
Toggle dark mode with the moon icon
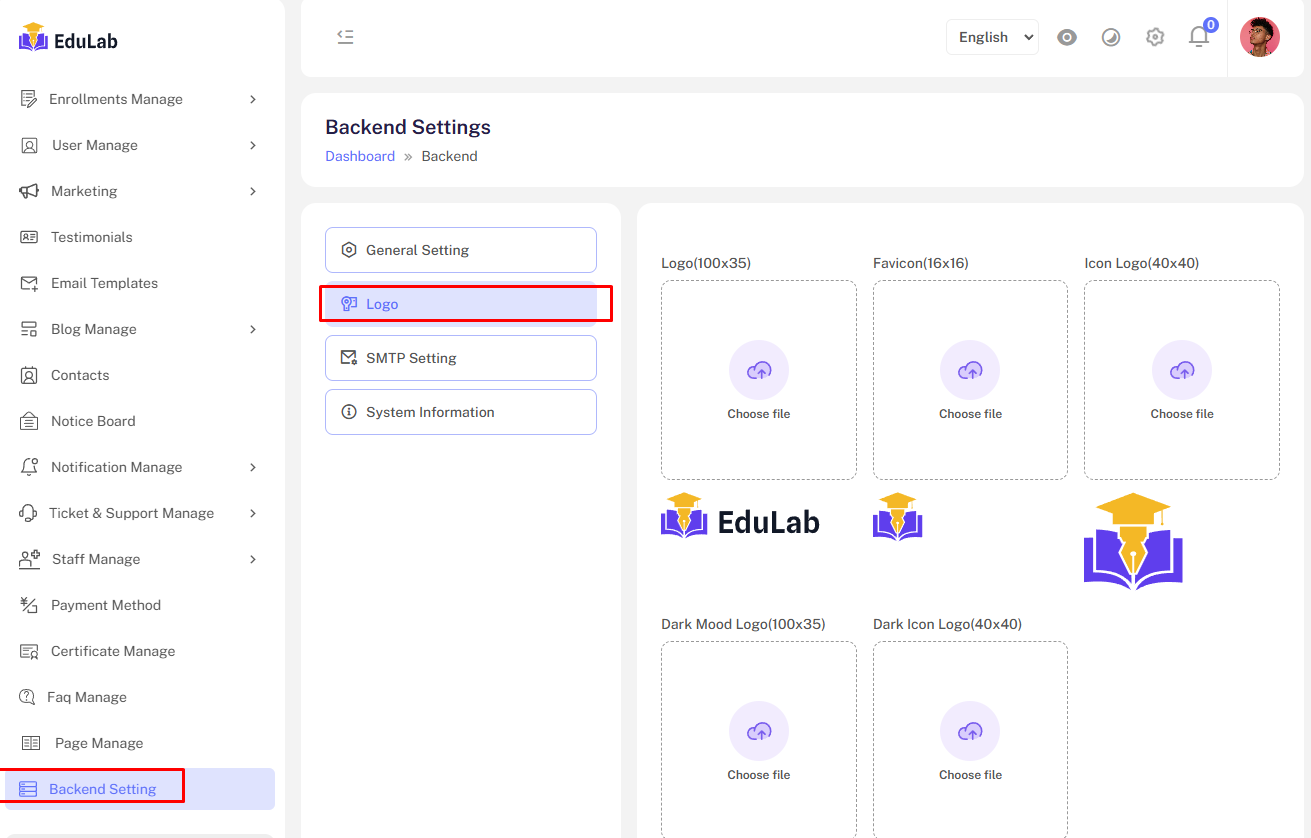[1111, 37]
